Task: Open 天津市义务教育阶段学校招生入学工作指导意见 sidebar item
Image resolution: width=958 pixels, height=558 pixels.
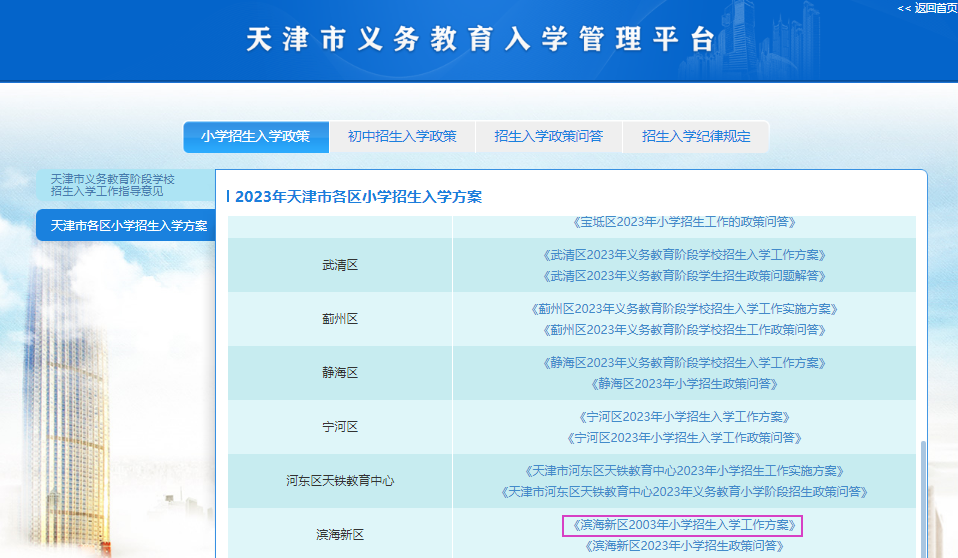Action: click(x=113, y=184)
